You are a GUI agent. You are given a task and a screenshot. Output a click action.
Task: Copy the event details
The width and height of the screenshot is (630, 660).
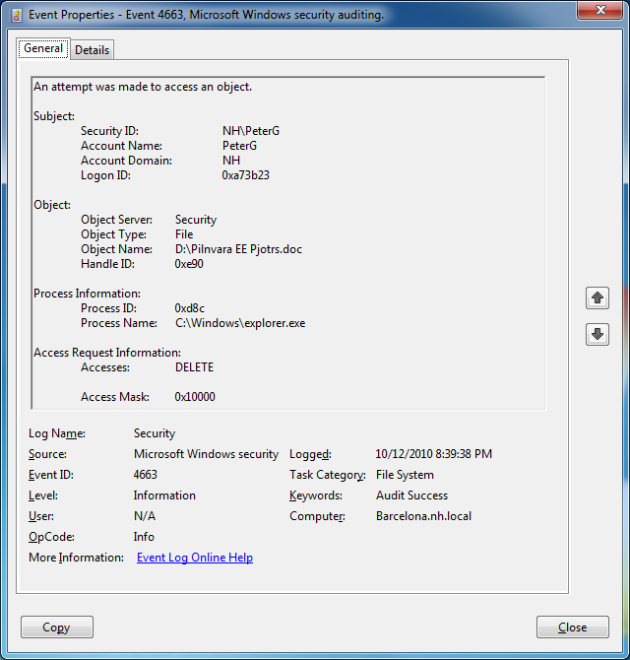(57, 627)
